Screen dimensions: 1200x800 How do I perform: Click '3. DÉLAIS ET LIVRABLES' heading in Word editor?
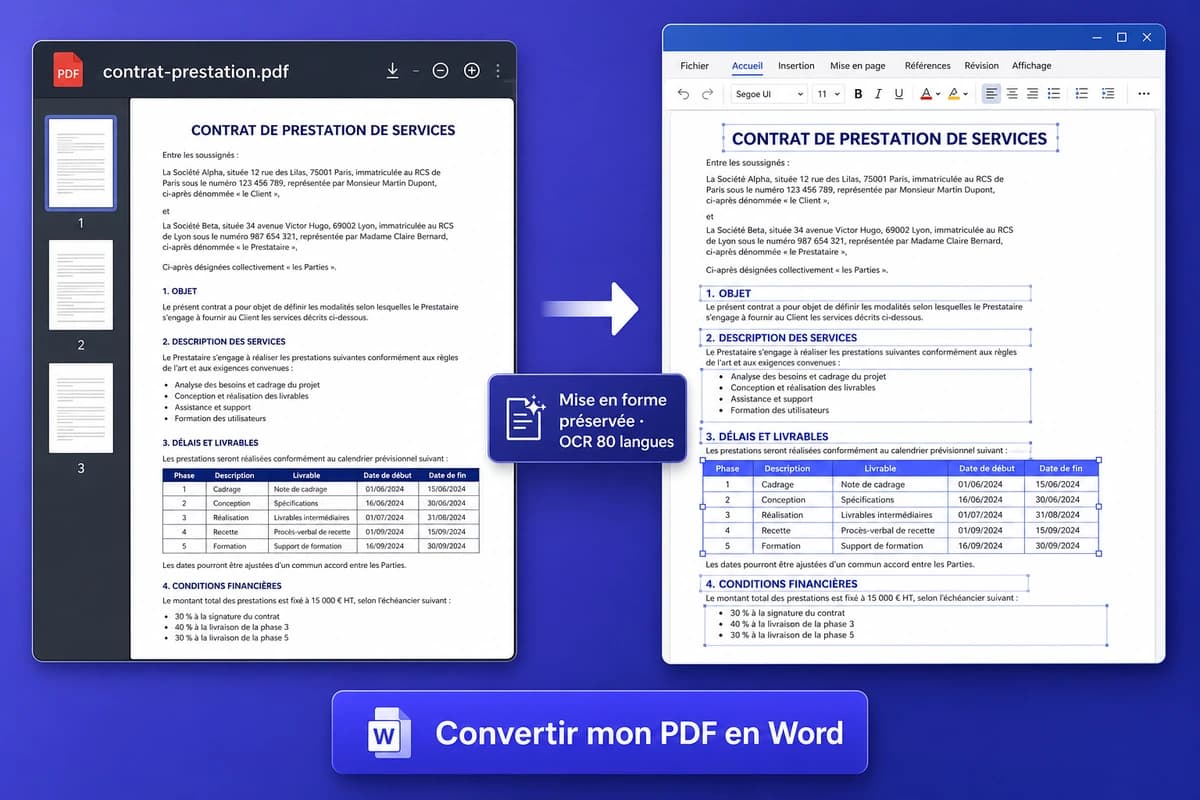pyautogui.click(x=767, y=437)
